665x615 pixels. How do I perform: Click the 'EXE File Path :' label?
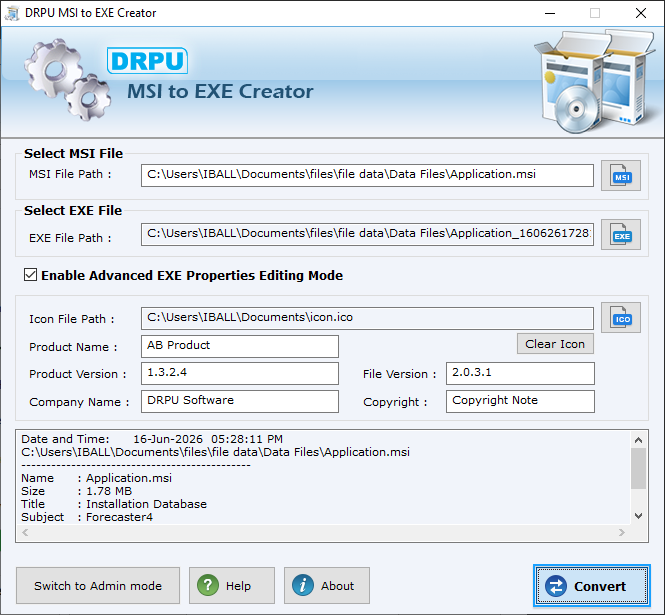click(x=70, y=238)
